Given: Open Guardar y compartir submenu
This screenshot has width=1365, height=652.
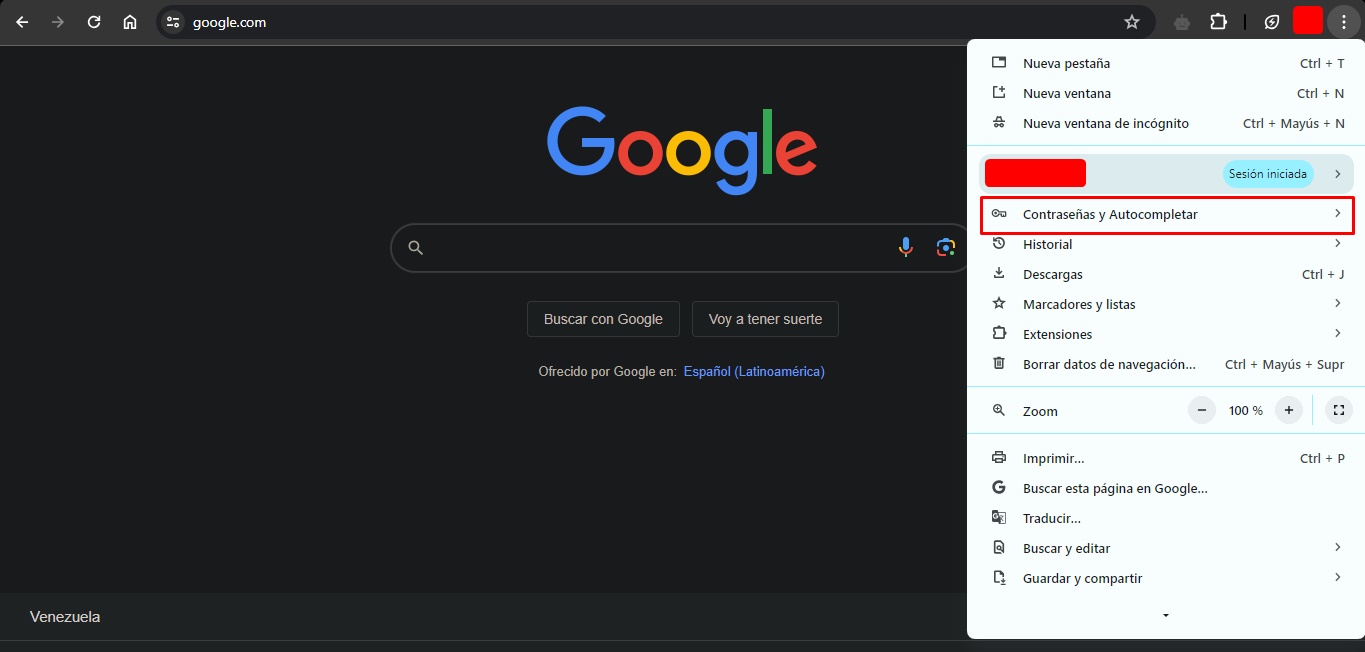Looking at the screenshot, I should point(1166,578).
